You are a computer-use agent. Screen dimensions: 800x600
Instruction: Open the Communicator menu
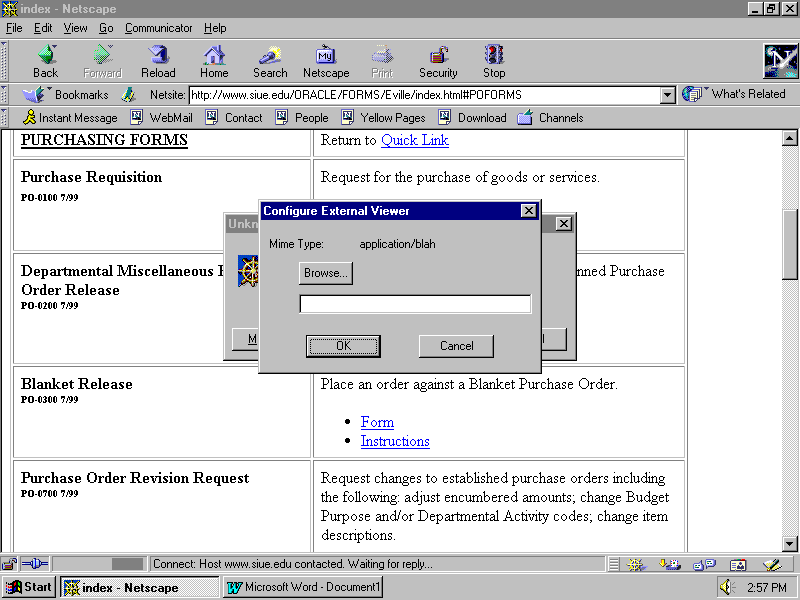click(159, 28)
